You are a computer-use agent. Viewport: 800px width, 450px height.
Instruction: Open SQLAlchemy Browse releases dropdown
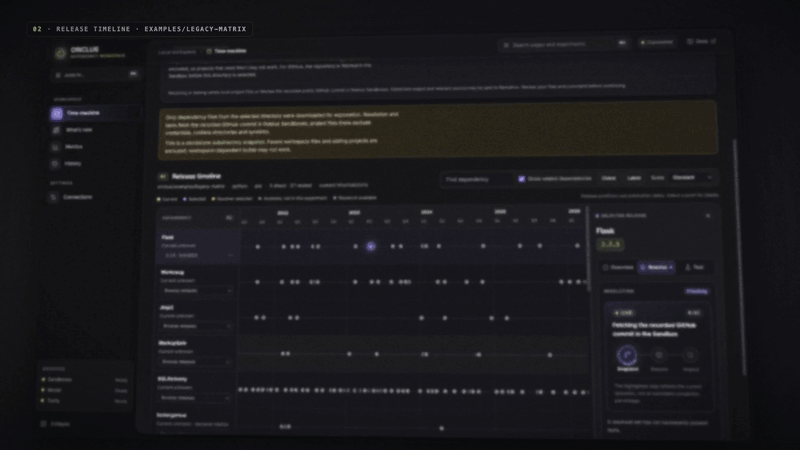point(194,397)
